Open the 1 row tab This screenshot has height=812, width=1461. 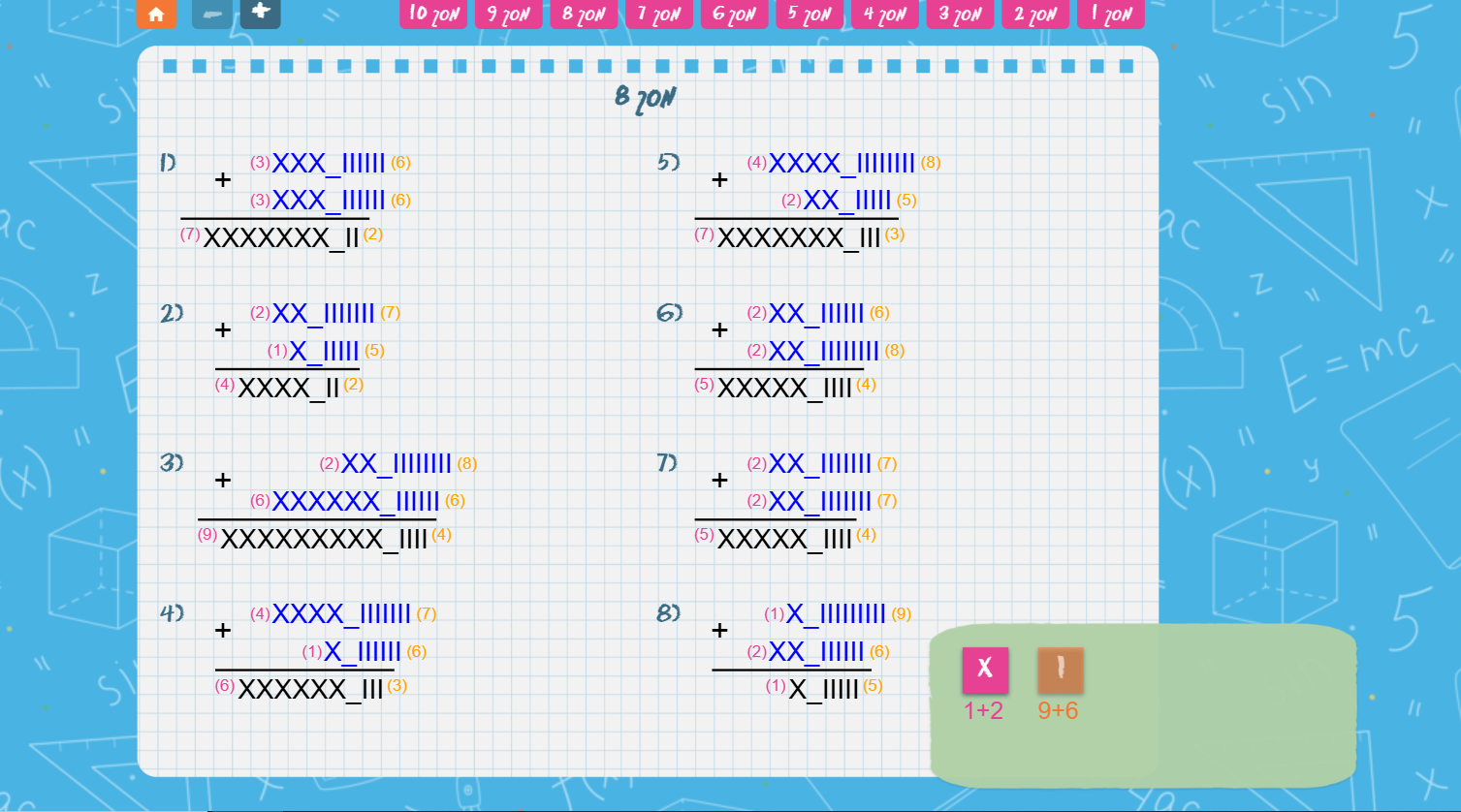pyautogui.click(x=1111, y=14)
